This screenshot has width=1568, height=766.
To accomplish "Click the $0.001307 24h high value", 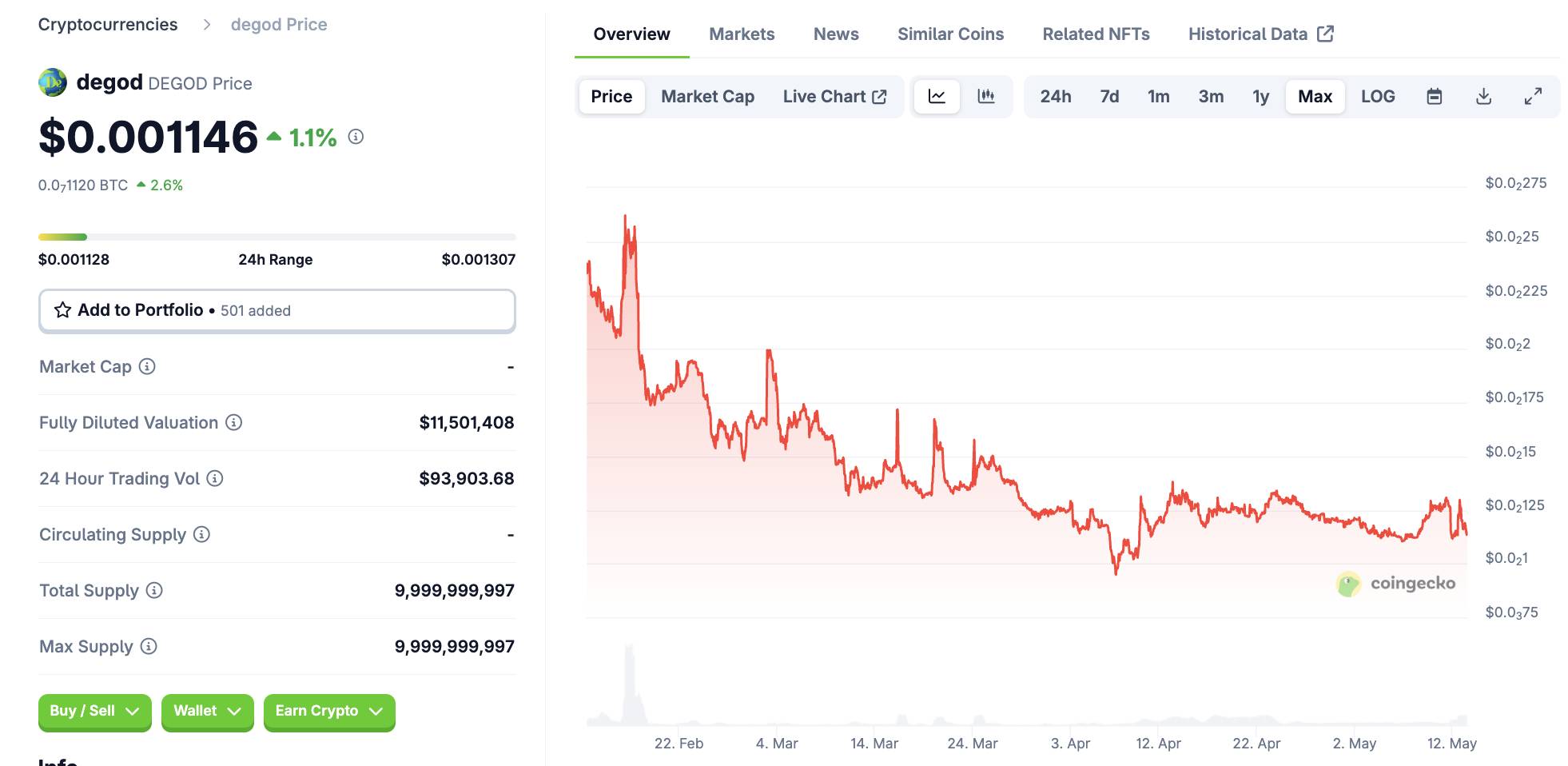I will (478, 259).
